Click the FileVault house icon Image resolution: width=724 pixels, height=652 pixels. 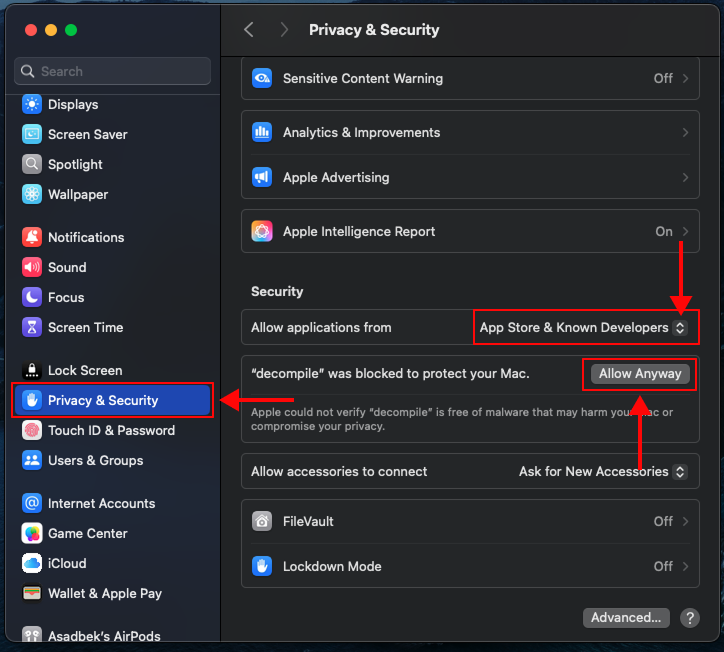click(x=262, y=521)
